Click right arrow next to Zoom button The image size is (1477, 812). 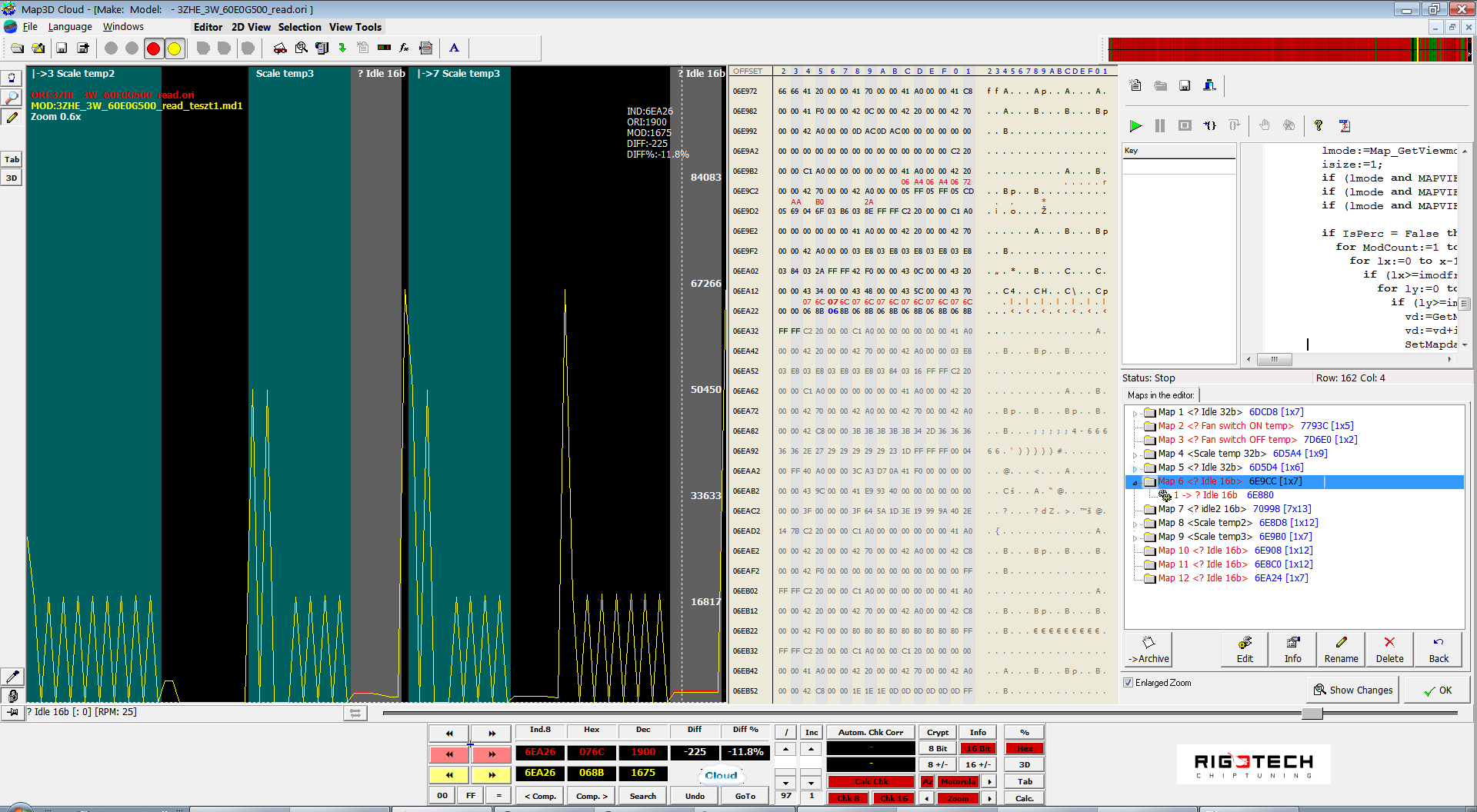[x=990, y=798]
